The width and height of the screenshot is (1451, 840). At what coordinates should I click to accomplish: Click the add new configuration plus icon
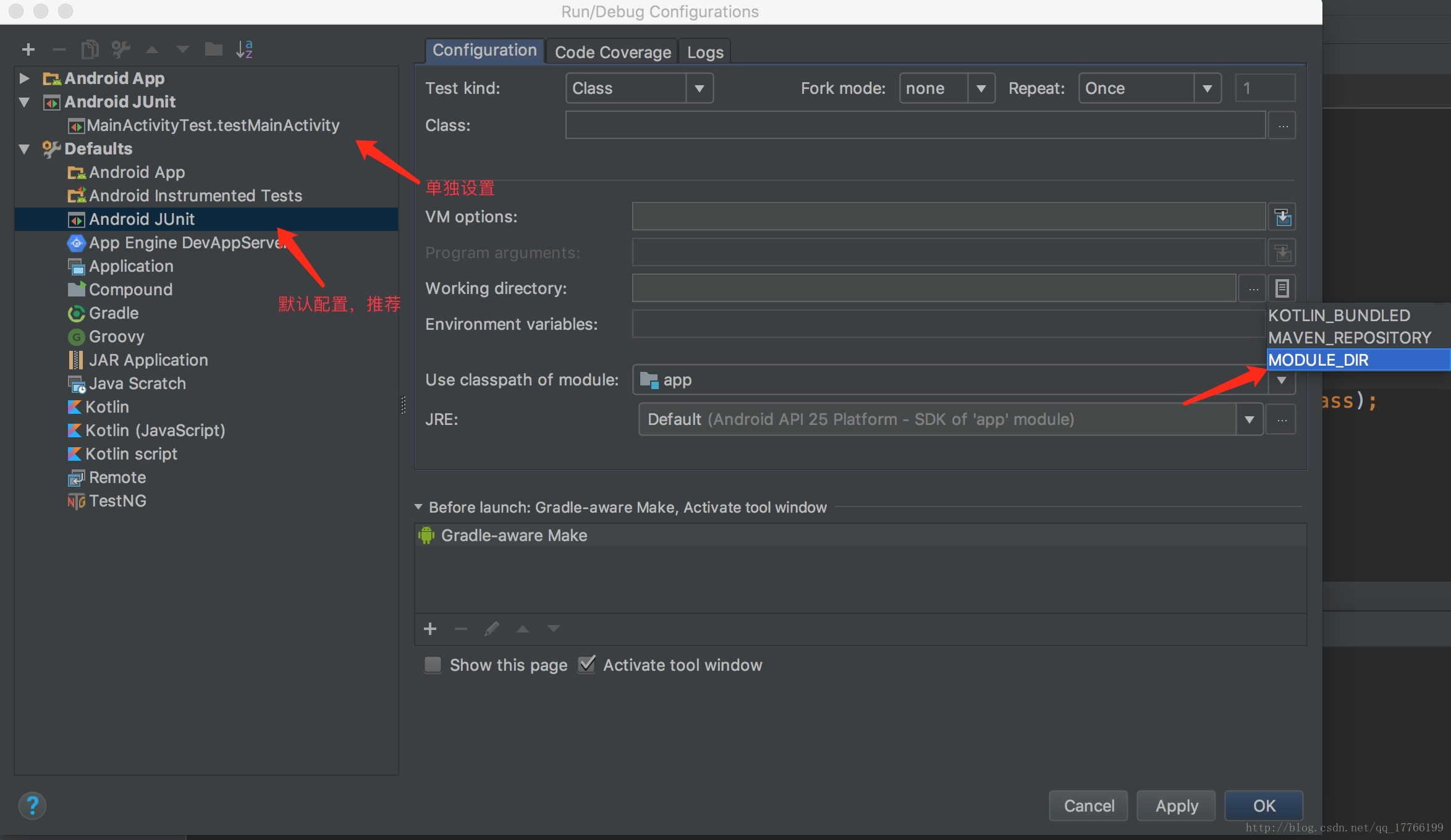tap(28, 49)
